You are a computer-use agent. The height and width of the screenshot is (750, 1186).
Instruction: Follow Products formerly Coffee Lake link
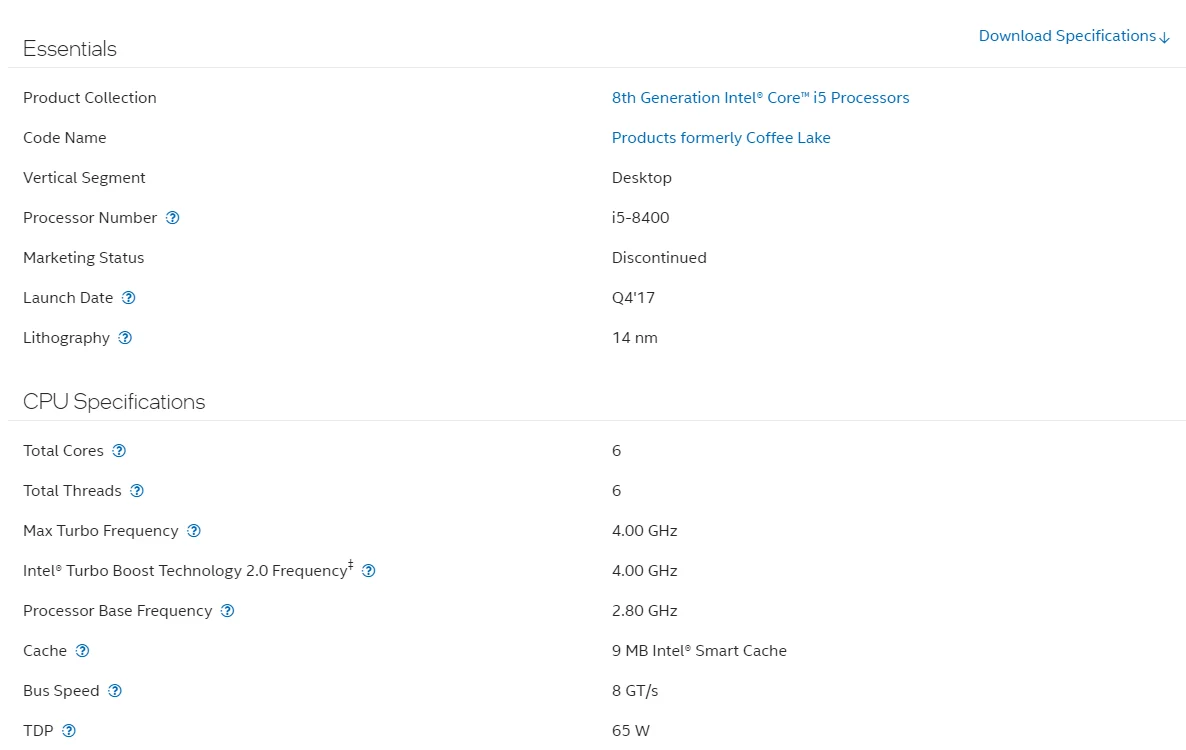721,138
